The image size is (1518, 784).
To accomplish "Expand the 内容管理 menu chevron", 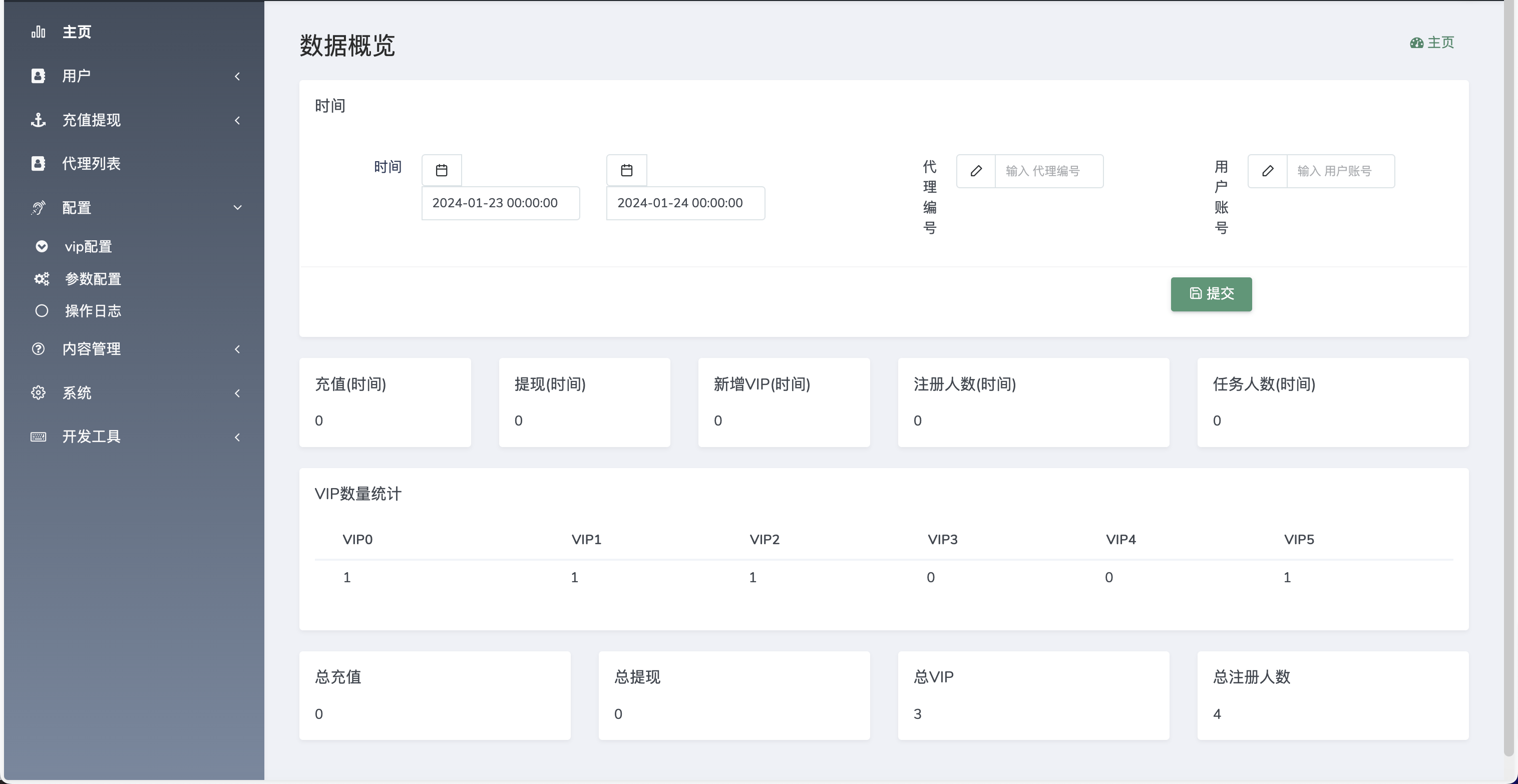I will 237,349.
